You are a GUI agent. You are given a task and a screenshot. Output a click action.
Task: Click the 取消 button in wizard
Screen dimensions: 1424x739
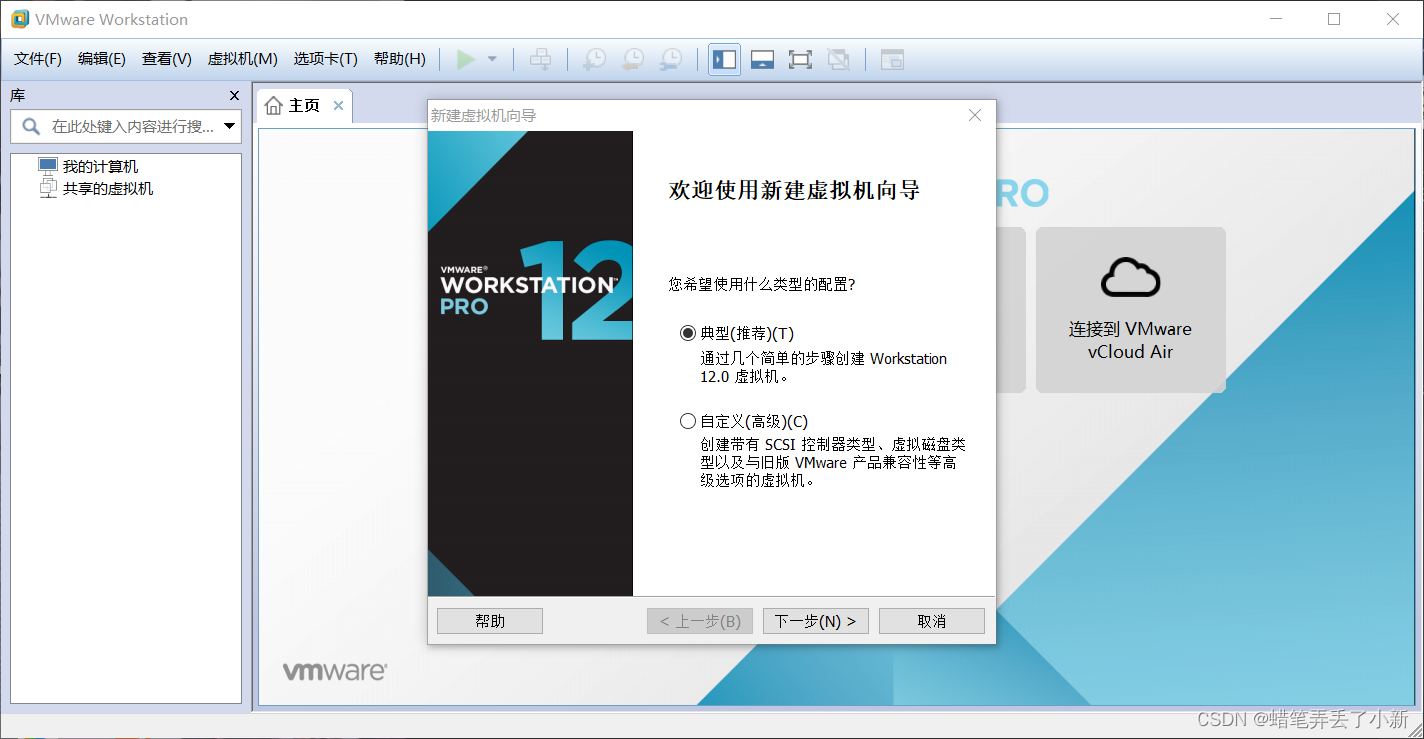(932, 621)
